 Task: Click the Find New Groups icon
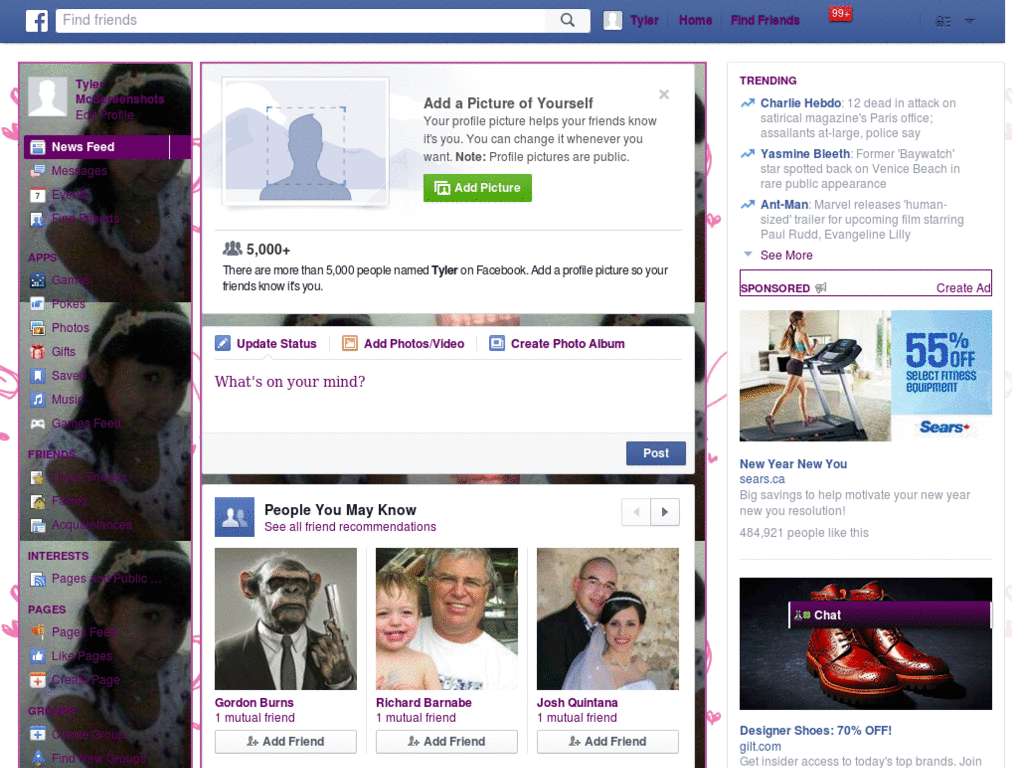click(37, 758)
